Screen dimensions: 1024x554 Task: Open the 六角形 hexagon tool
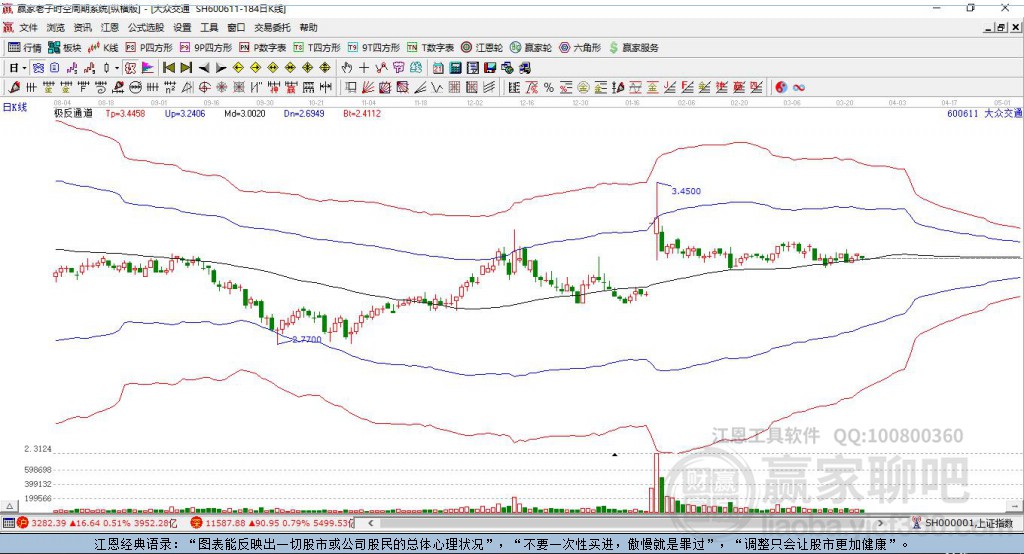click(580, 48)
